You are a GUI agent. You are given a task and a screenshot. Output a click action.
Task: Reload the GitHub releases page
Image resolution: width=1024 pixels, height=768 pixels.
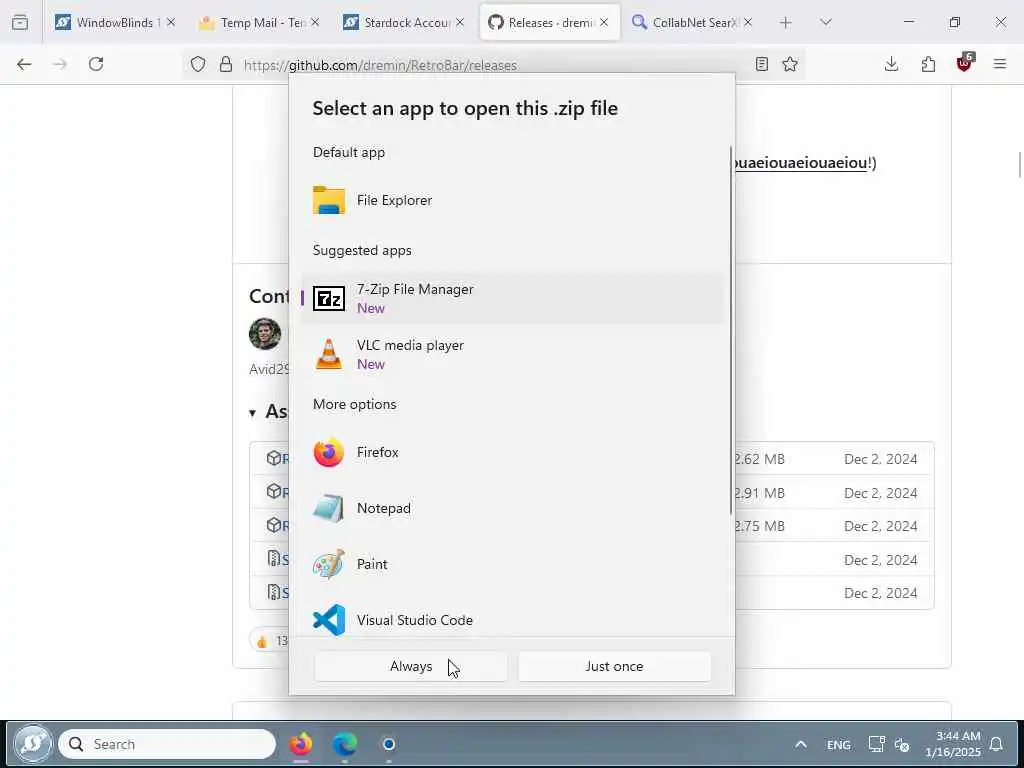96,64
